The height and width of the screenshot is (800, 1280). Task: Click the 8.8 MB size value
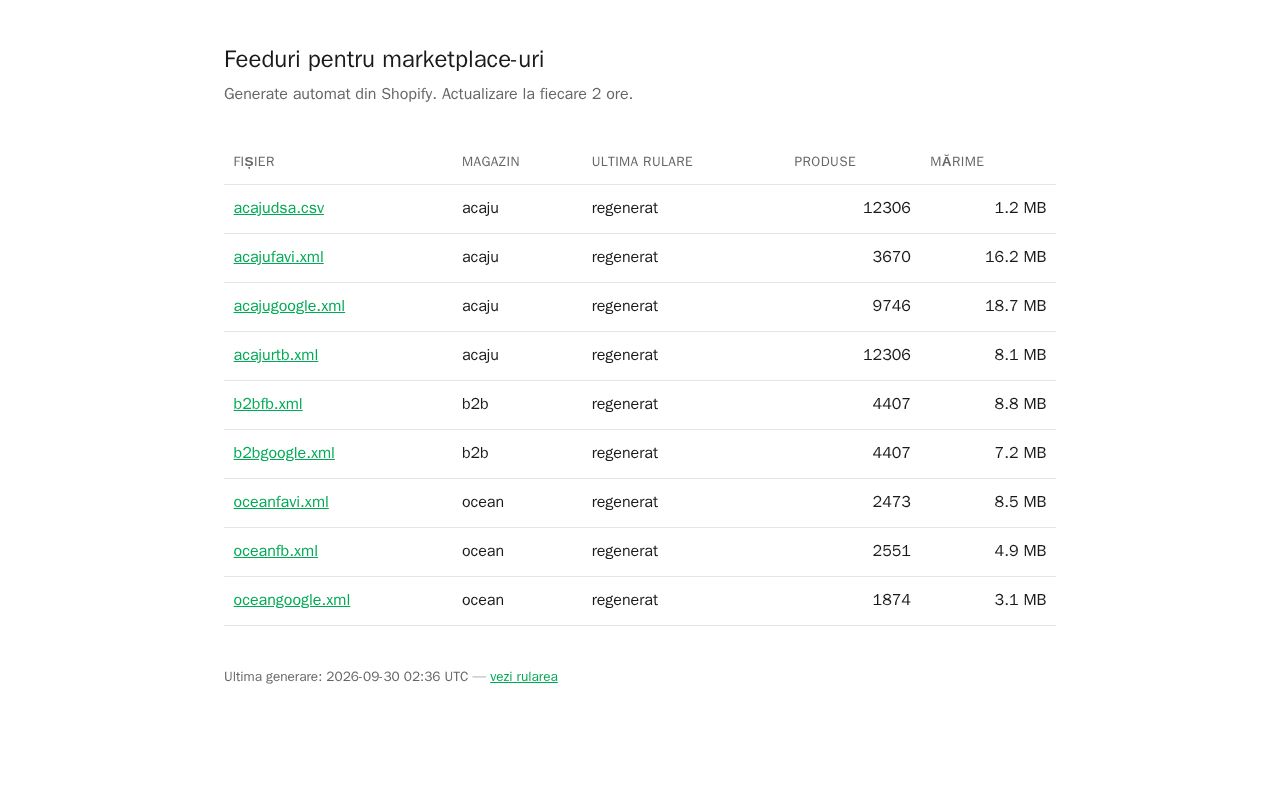pyautogui.click(x=1020, y=404)
